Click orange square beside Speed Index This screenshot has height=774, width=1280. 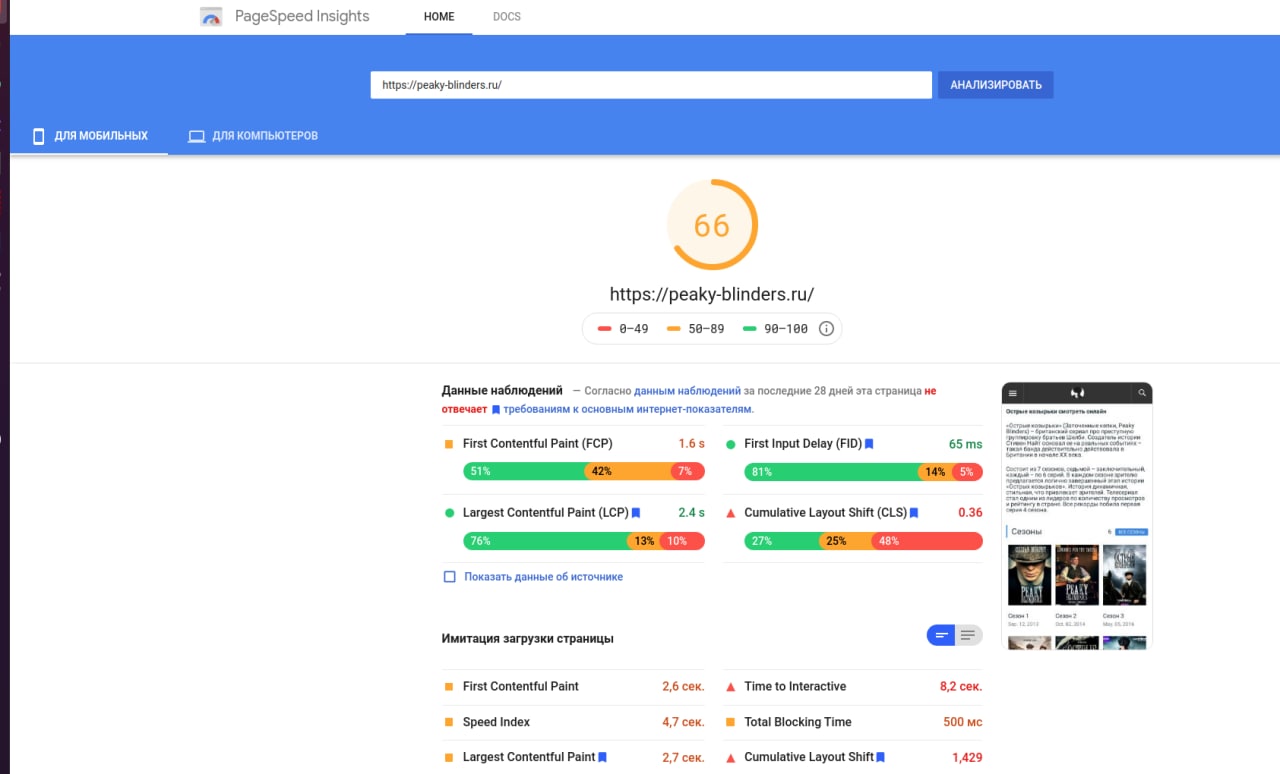[x=449, y=722]
